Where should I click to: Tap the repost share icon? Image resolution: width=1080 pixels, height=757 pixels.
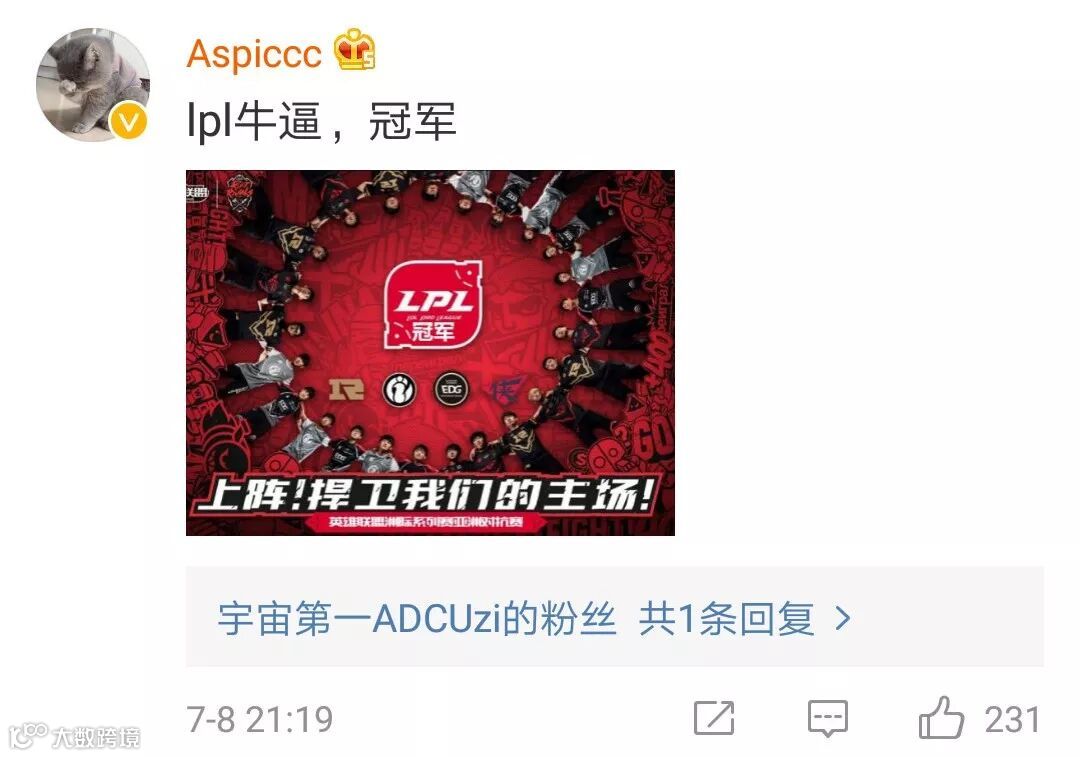click(x=714, y=719)
